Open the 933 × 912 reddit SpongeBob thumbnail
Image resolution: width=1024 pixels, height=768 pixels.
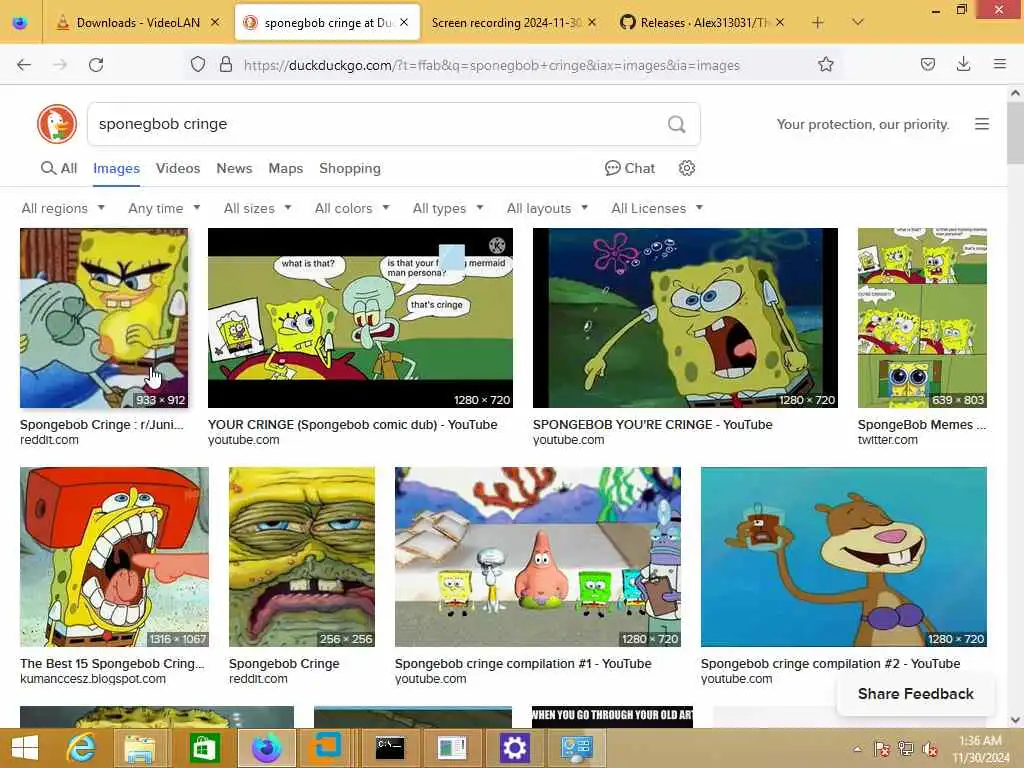(104, 318)
